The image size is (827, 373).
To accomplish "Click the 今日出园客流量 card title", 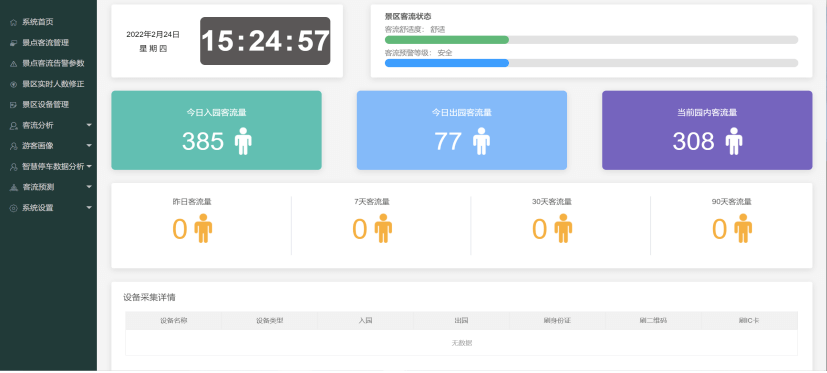I will coord(461,112).
